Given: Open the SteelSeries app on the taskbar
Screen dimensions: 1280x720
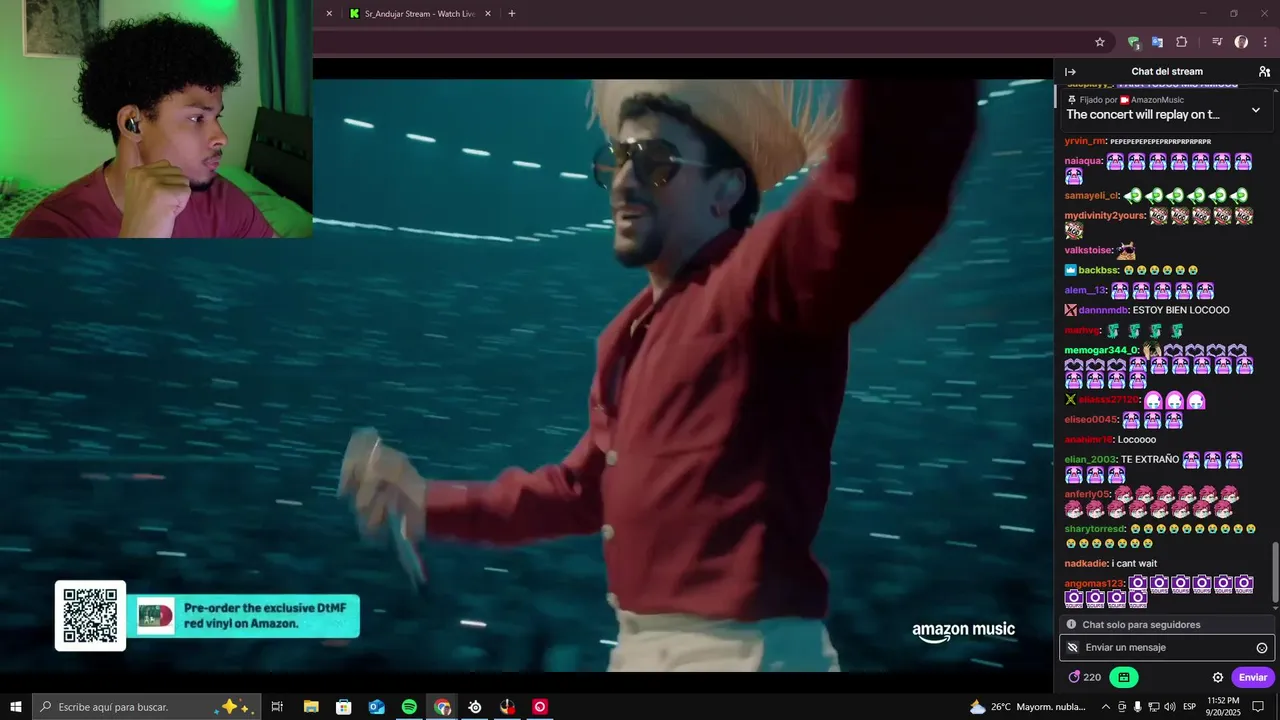Looking at the screenshot, I should (475, 707).
